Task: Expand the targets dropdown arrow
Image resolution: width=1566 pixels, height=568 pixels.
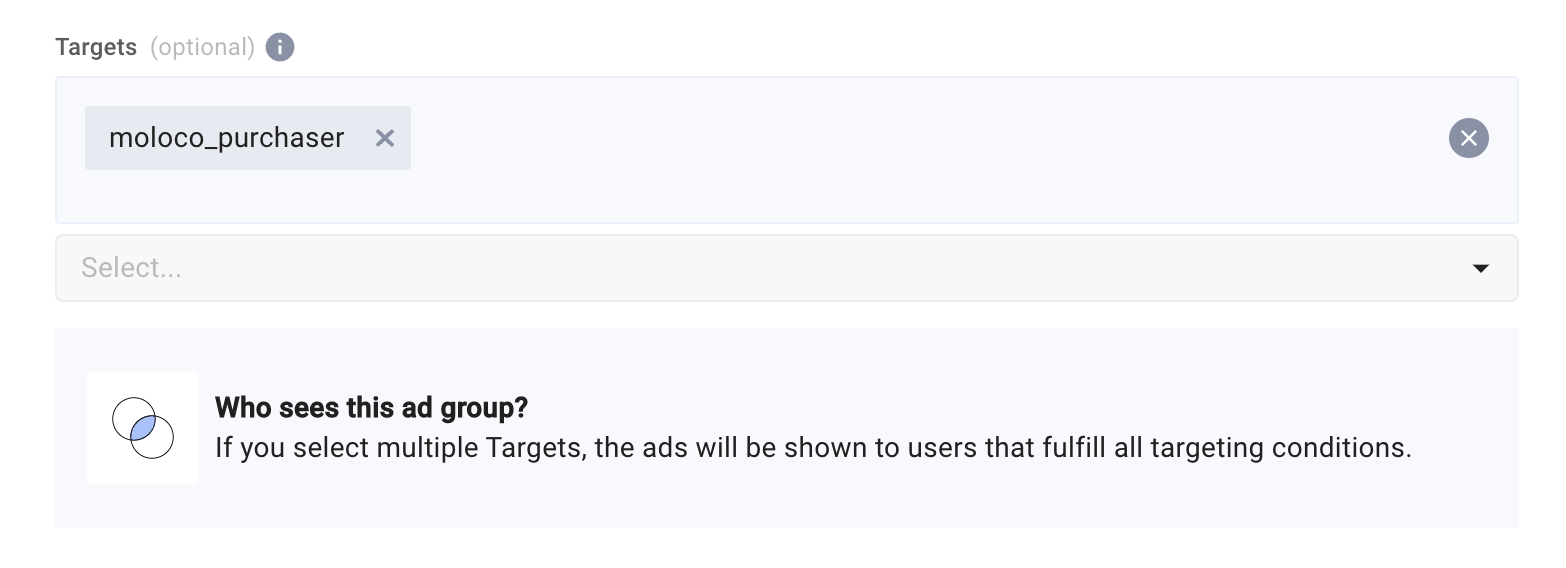Action: point(1481,268)
